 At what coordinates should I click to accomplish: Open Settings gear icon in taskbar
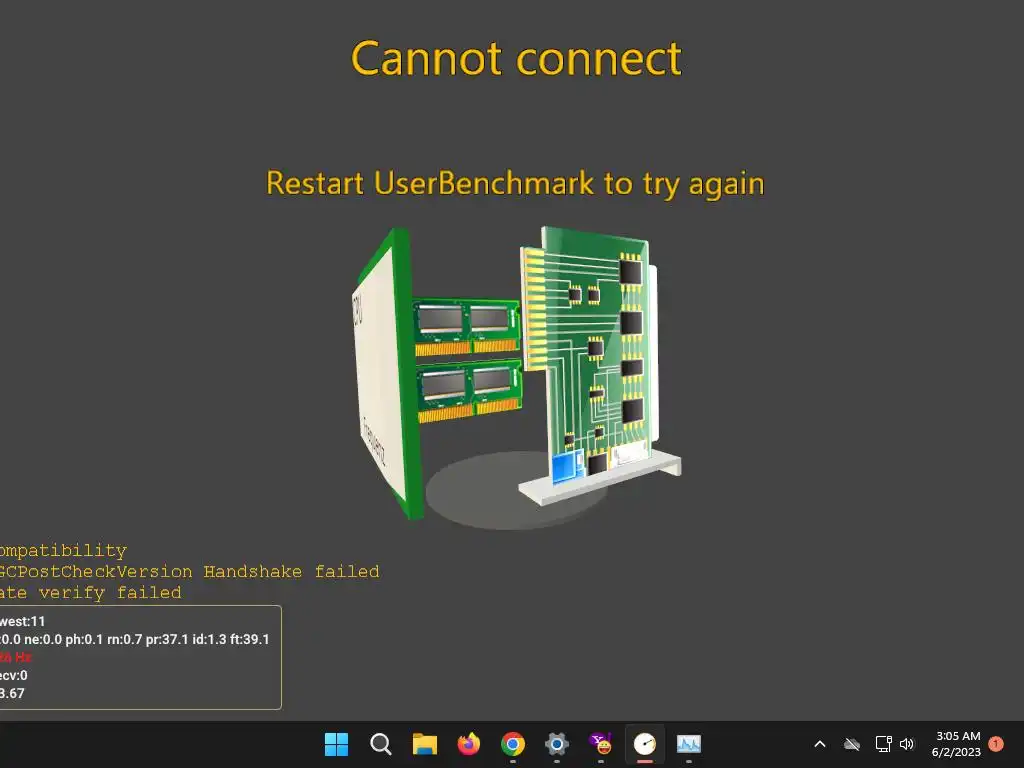click(556, 744)
